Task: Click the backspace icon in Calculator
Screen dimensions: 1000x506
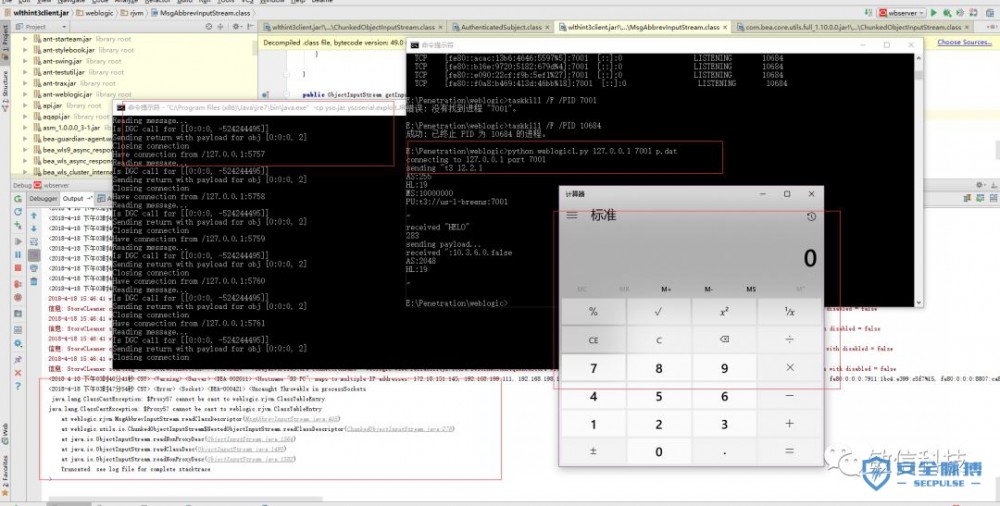Action: click(724, 340)
